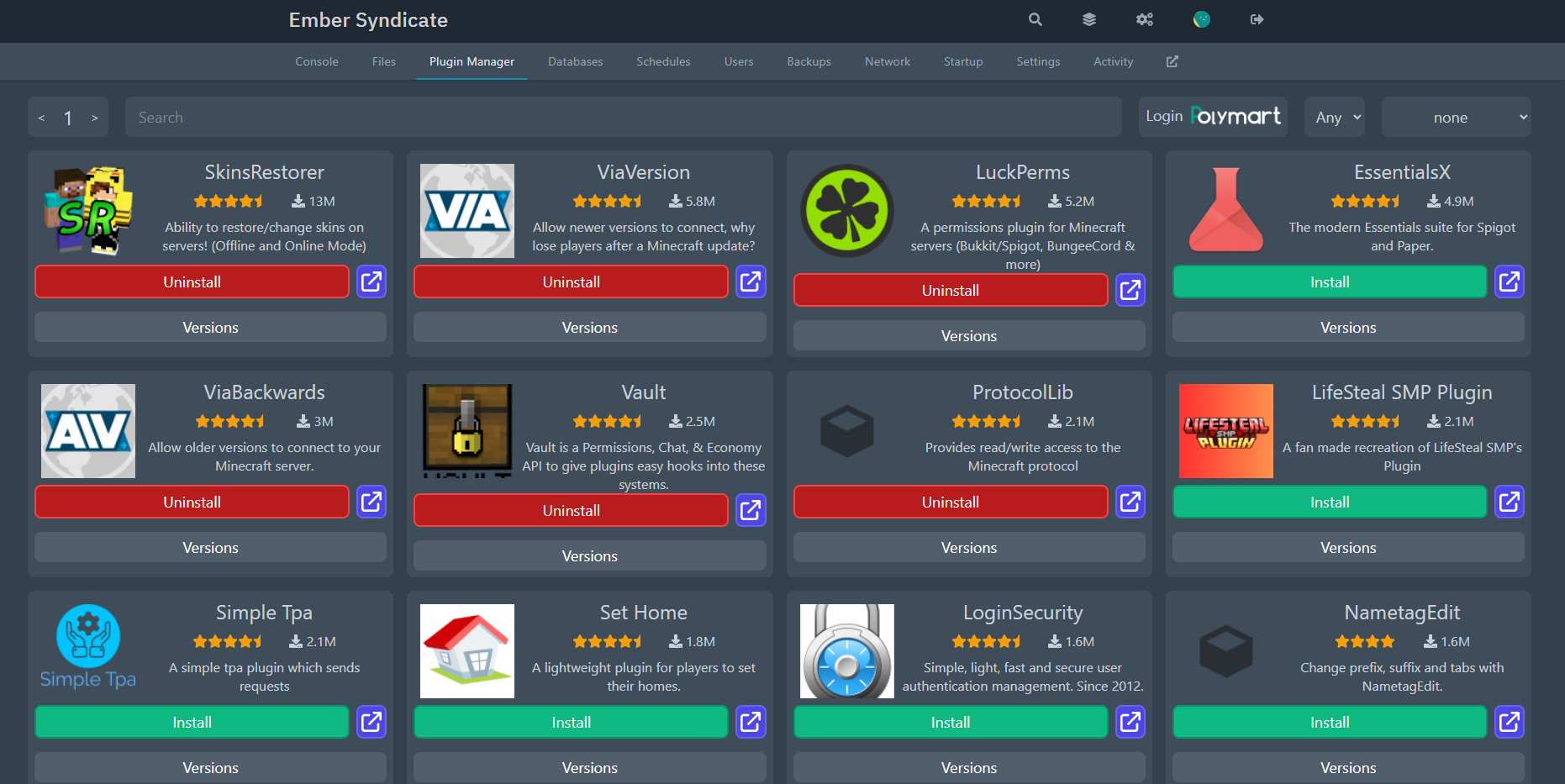Screen dimensions: 1565x784
Task: Expand Versions for SkinsRestorer
Action: point(210,328)
